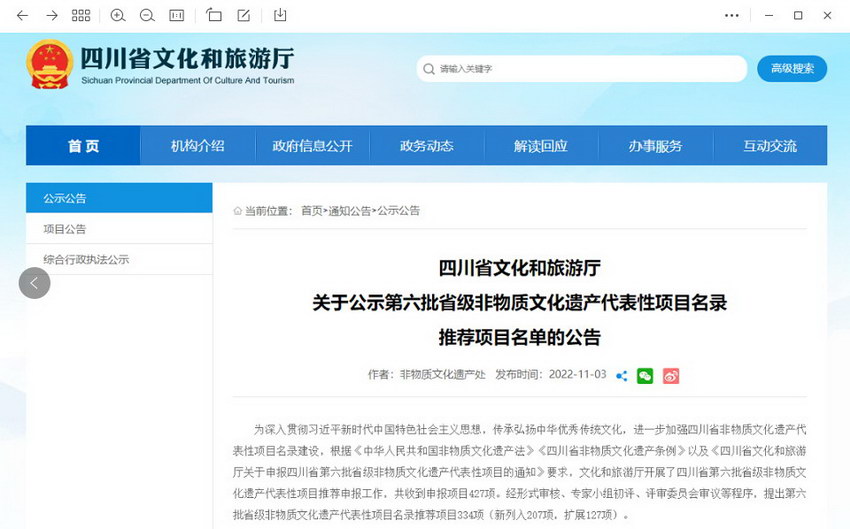850x529 pixels.
Task: Click the round previous arrow overlay button
Action: pyautogui.click(x=34, y=283)
